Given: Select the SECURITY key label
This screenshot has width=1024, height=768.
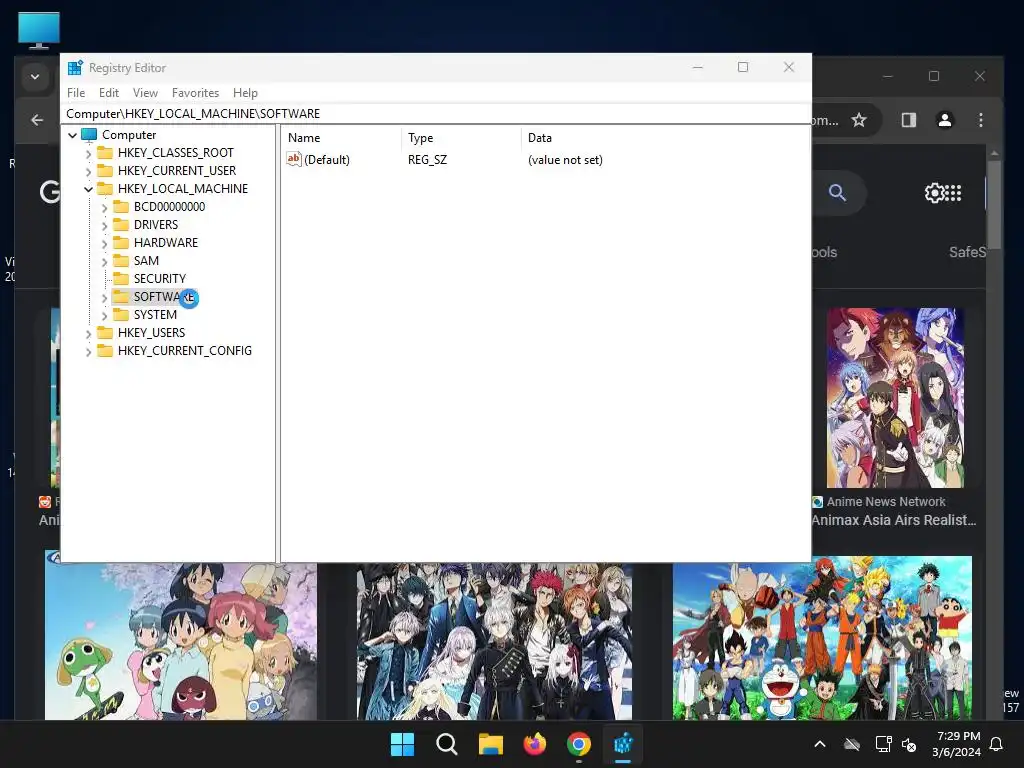Looking at the screenshot, I should 160,279.
